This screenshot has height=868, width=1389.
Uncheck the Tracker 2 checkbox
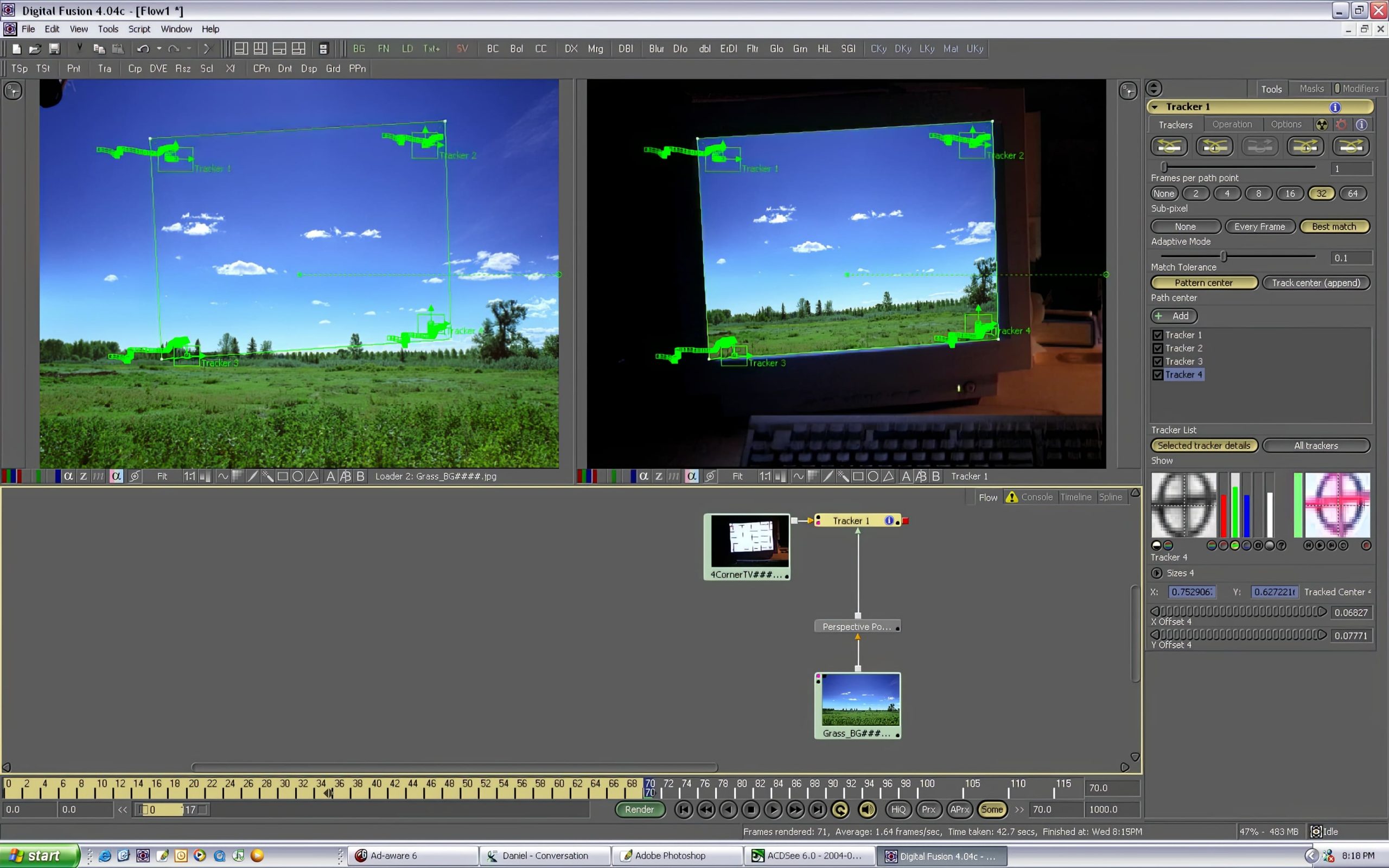[1158, 348]
